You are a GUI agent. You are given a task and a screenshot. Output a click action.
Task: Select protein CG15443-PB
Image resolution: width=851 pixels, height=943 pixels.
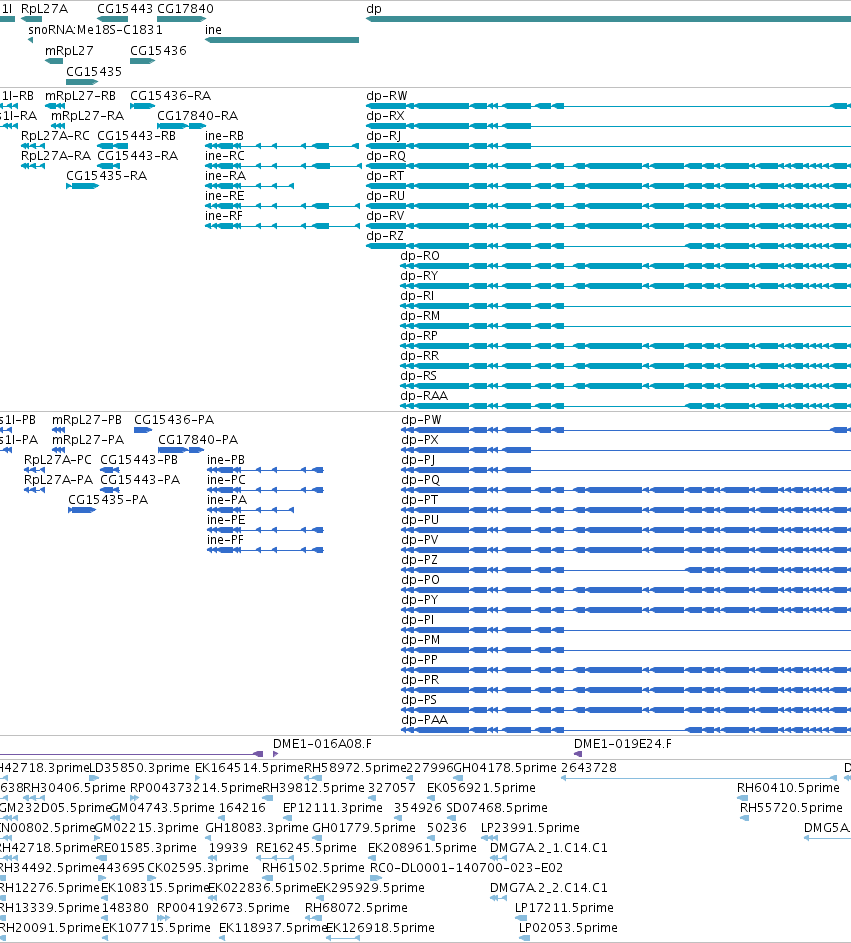pyautogui.click(x=140, y=459)
